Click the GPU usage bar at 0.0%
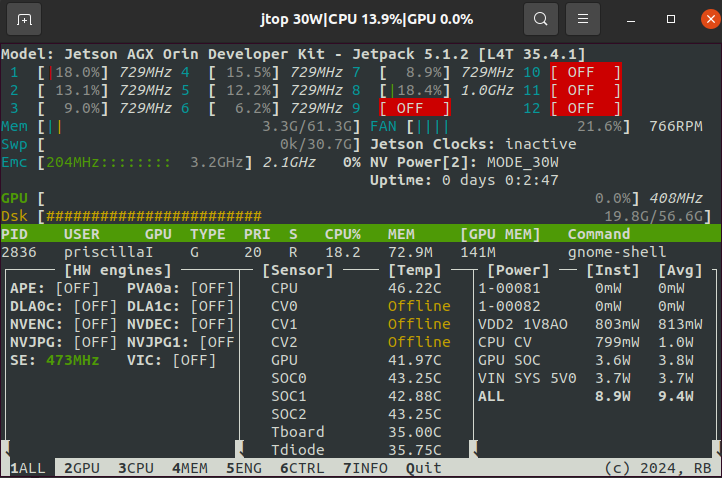Screen dimensions: 722x478 [x=338, y=198]
